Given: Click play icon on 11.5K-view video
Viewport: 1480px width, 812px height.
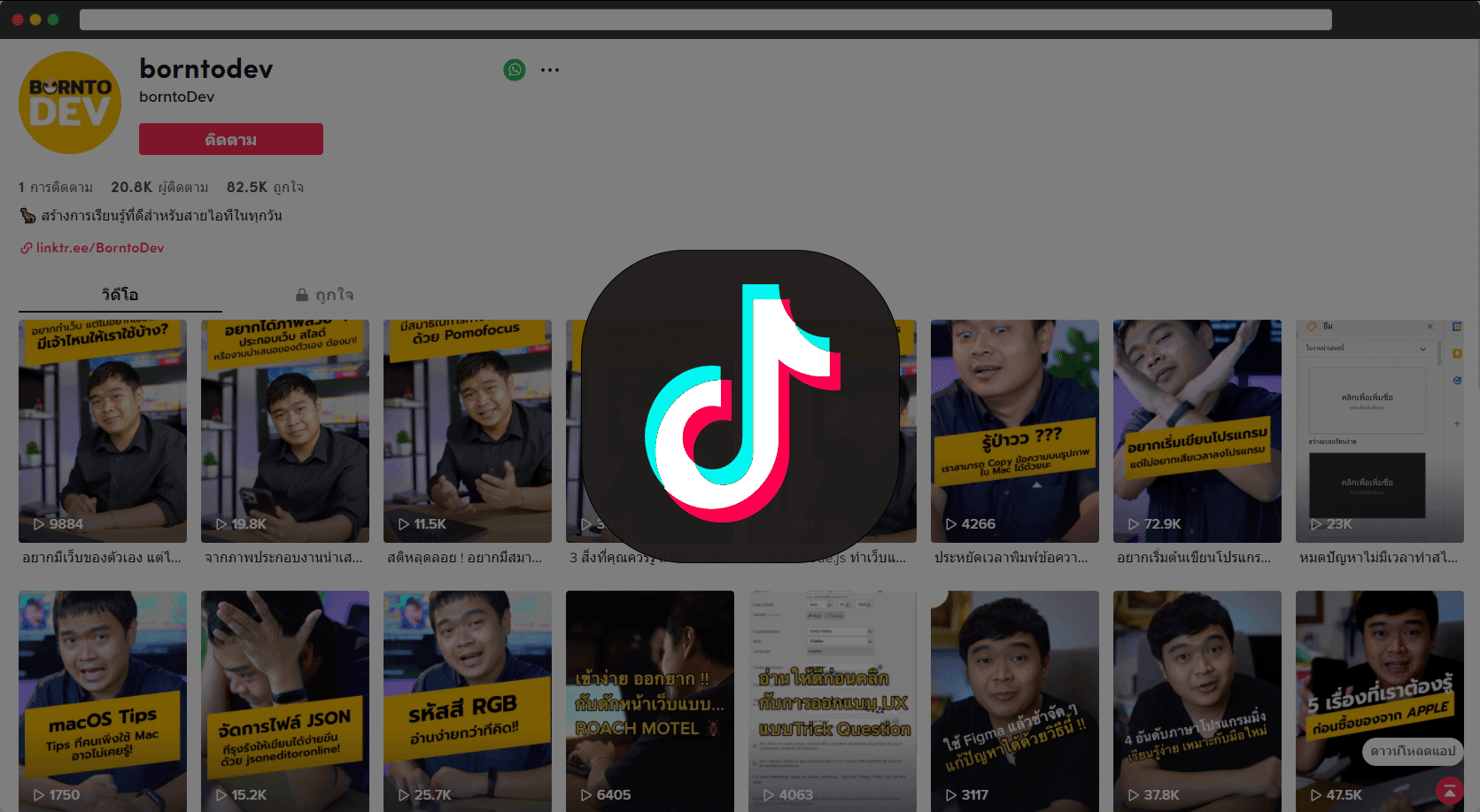Looking at the screenshot, I should (x=404, y=524).
